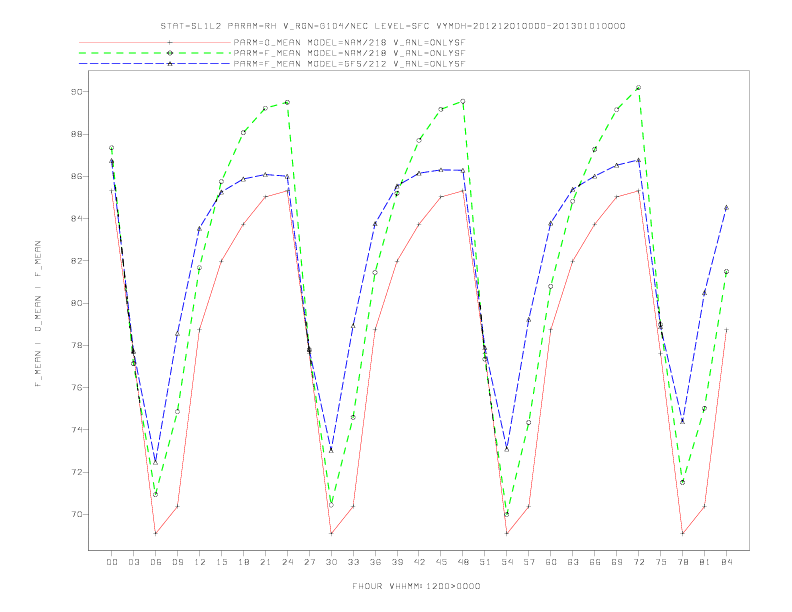Click the x-axis tick label 12
Image resolution: width=792 pixels, height=612 pixels.
pyautogui.click(x=200, y=562)
